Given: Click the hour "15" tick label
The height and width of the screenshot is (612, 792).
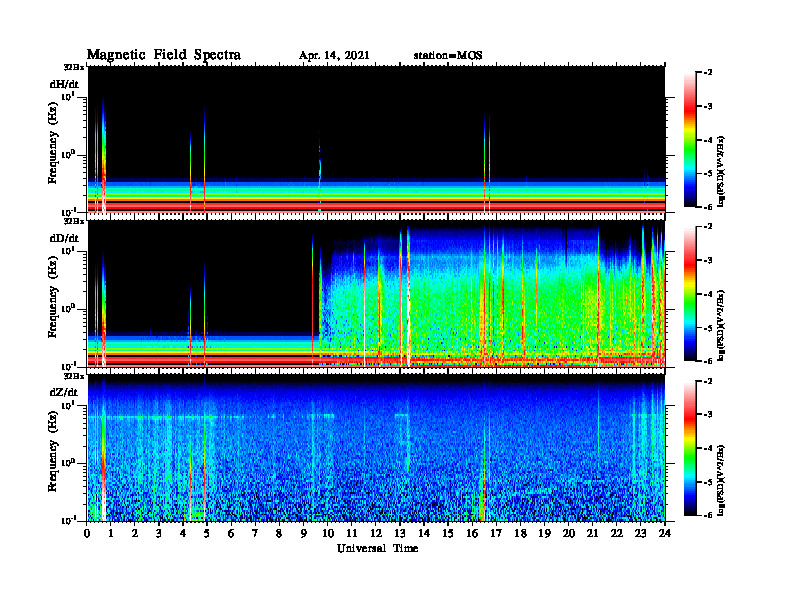Looking at the screenshot, I should click(x=448, y=533).
